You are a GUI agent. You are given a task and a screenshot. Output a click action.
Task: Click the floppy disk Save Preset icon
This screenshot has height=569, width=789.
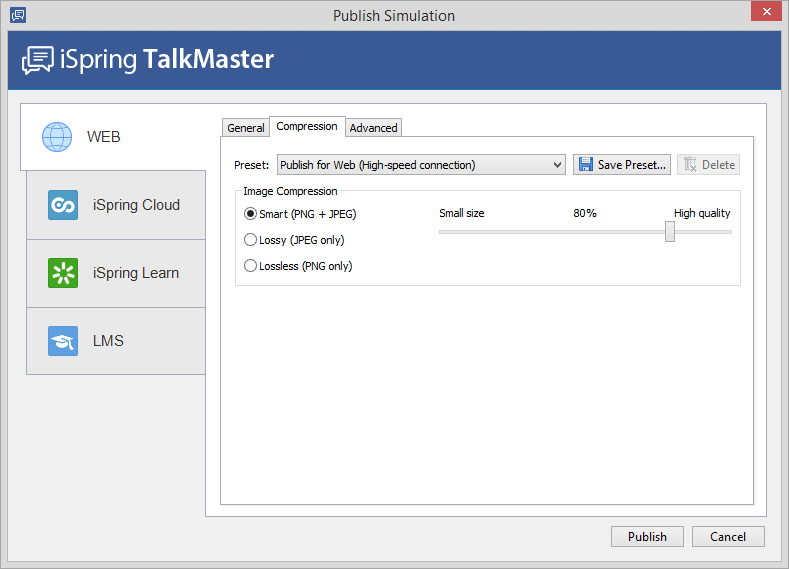point(585,165)
